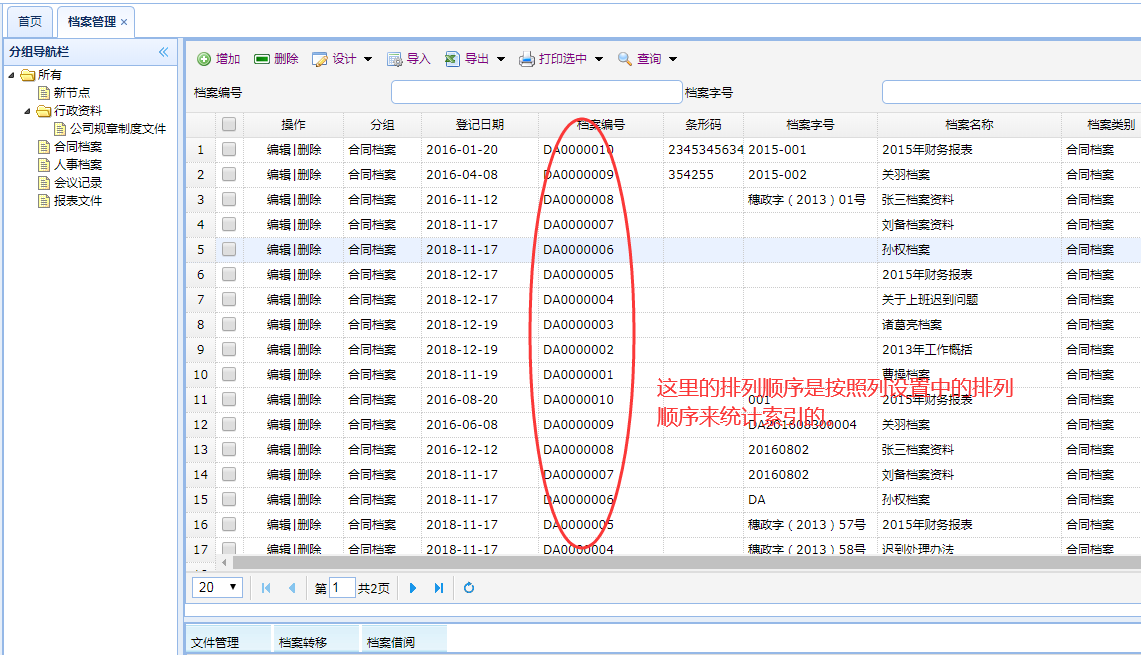This screenshot has height=655, width=1141.
Task: Select the checkbox in row 5
Action: pyautogui.click(x=229, y=250)
